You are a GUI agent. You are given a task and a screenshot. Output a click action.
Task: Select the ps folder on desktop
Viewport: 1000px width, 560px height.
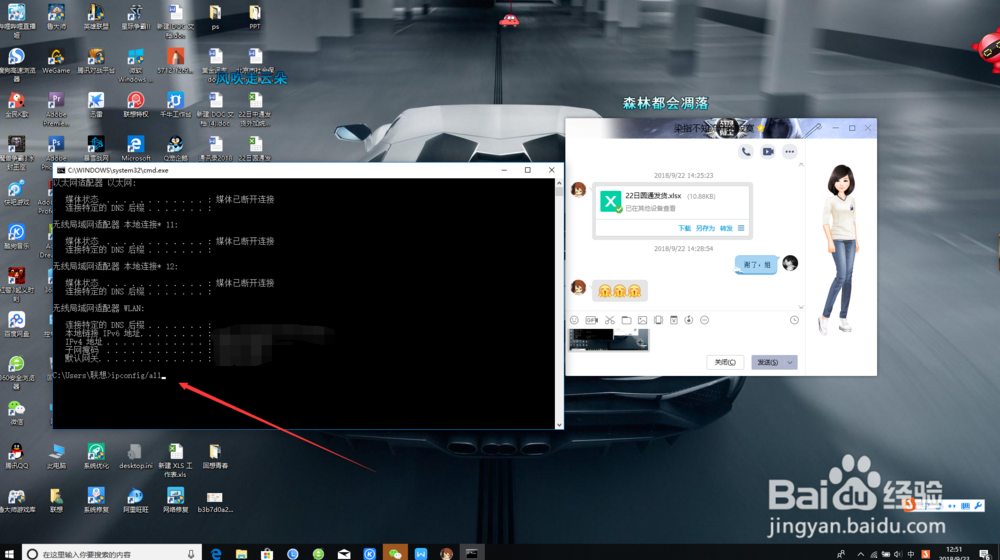point(216,17)
